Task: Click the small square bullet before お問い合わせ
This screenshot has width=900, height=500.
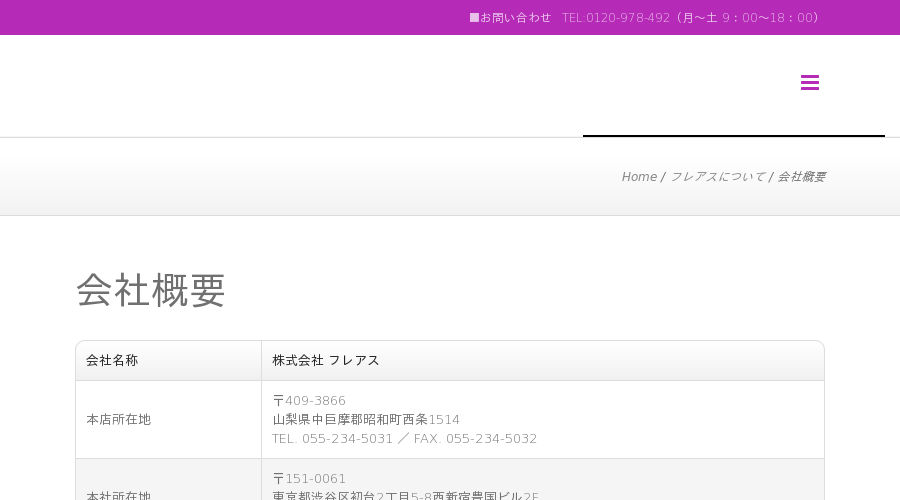Action: point(474,18)
